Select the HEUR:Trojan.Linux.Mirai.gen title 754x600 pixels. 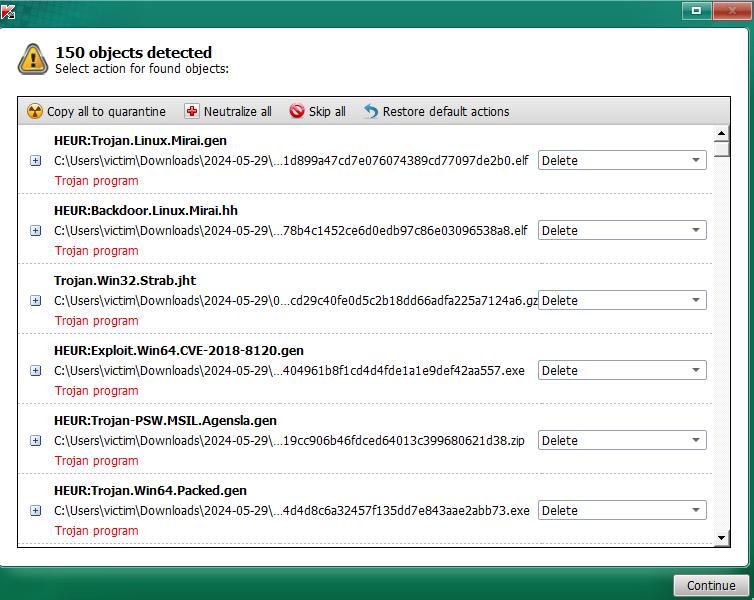140,141
